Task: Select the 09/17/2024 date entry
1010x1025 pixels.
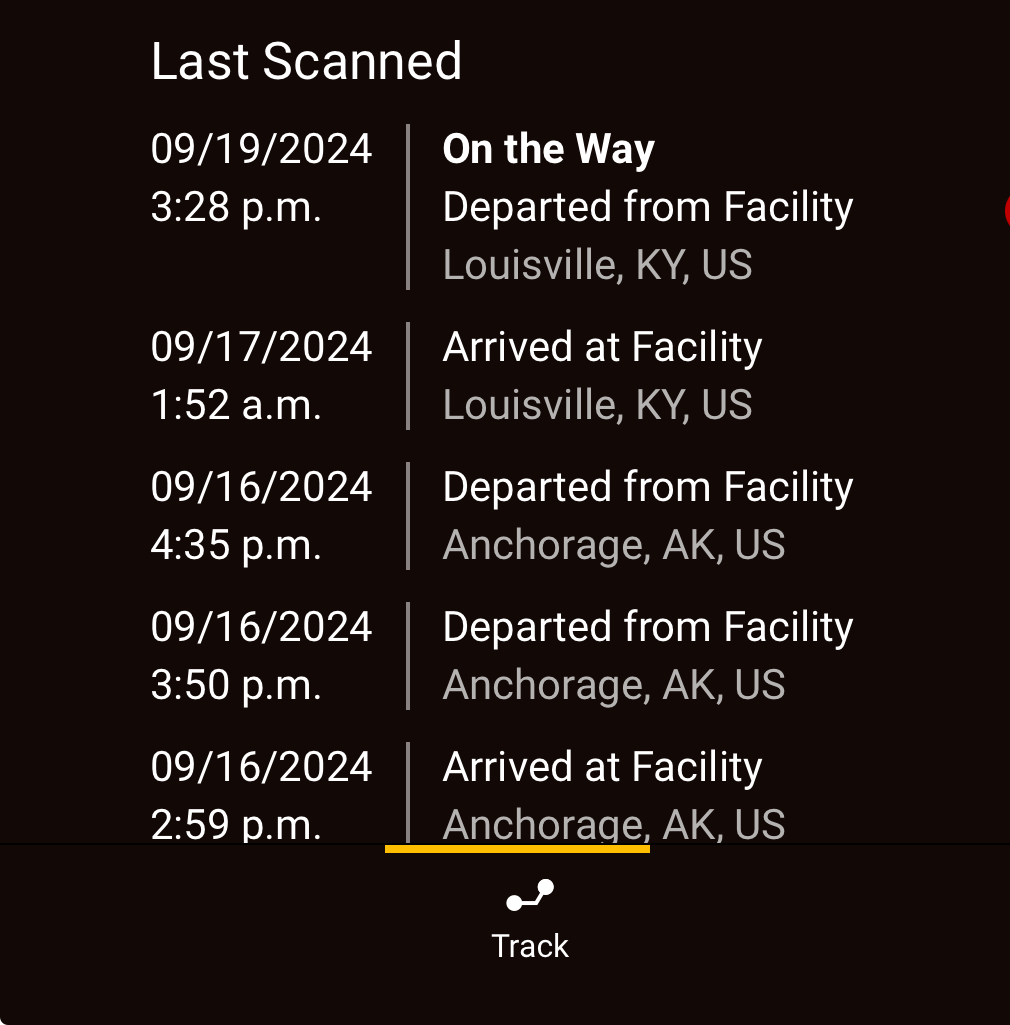Action: coord(261,346)
